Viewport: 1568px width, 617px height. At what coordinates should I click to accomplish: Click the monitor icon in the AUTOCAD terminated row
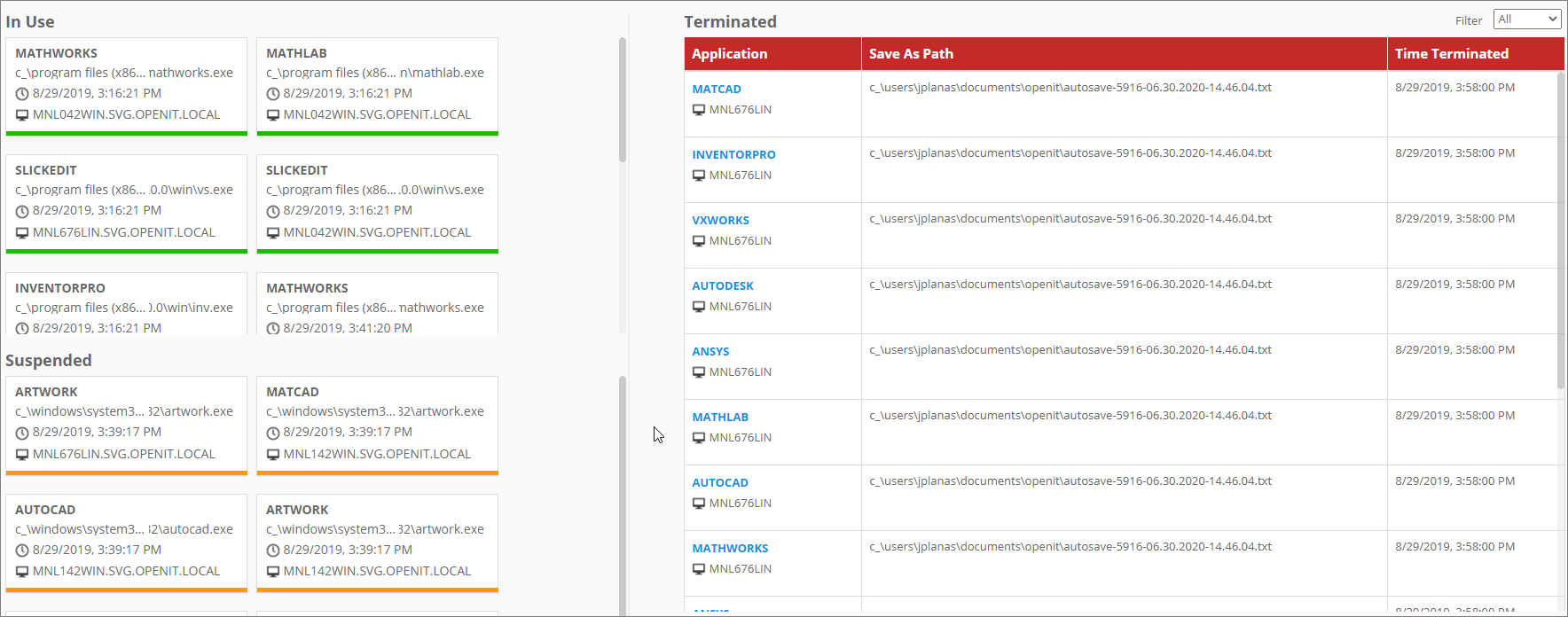coord(699,504)
